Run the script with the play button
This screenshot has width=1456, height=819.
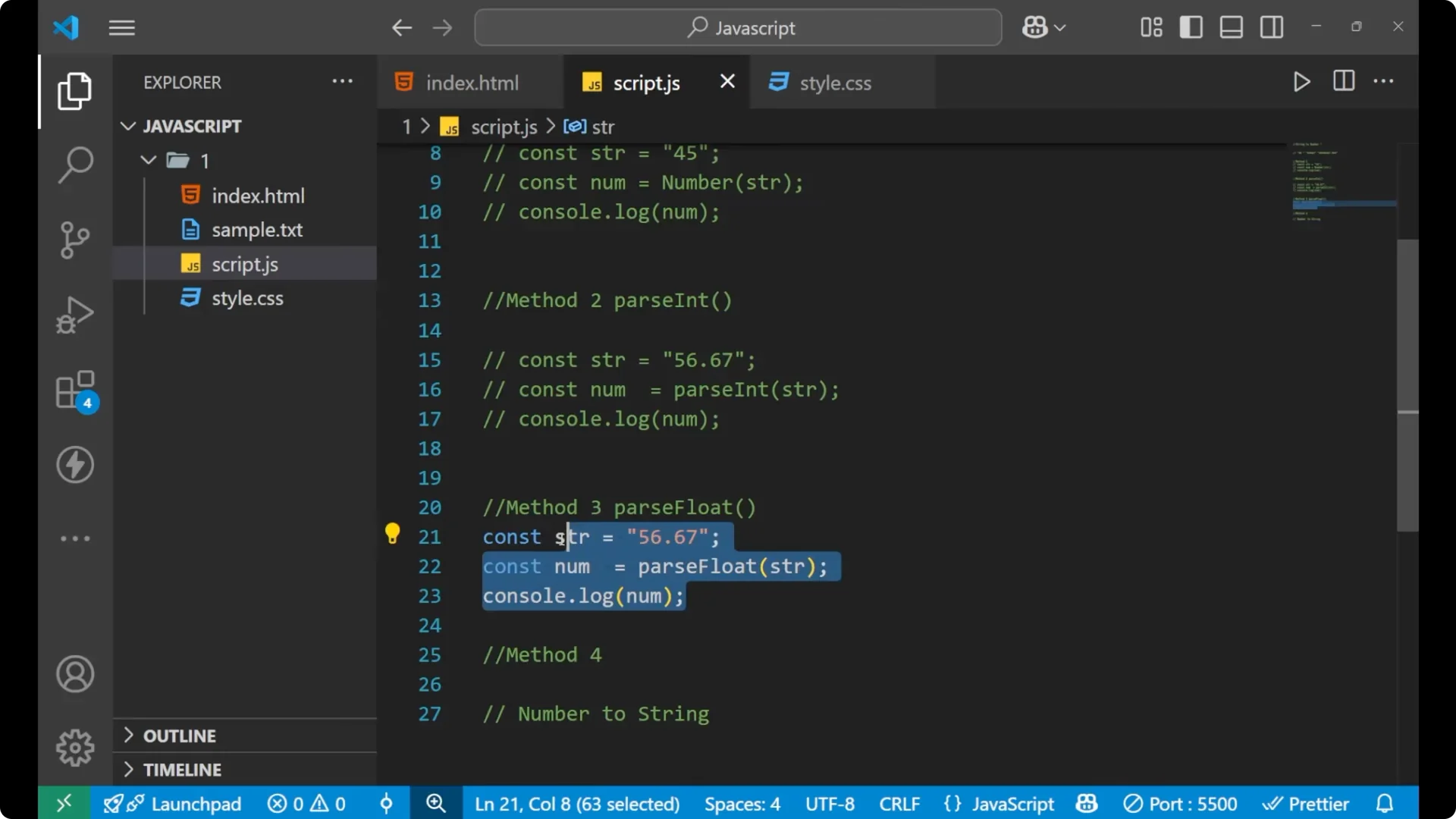[x=1302, y=81]
